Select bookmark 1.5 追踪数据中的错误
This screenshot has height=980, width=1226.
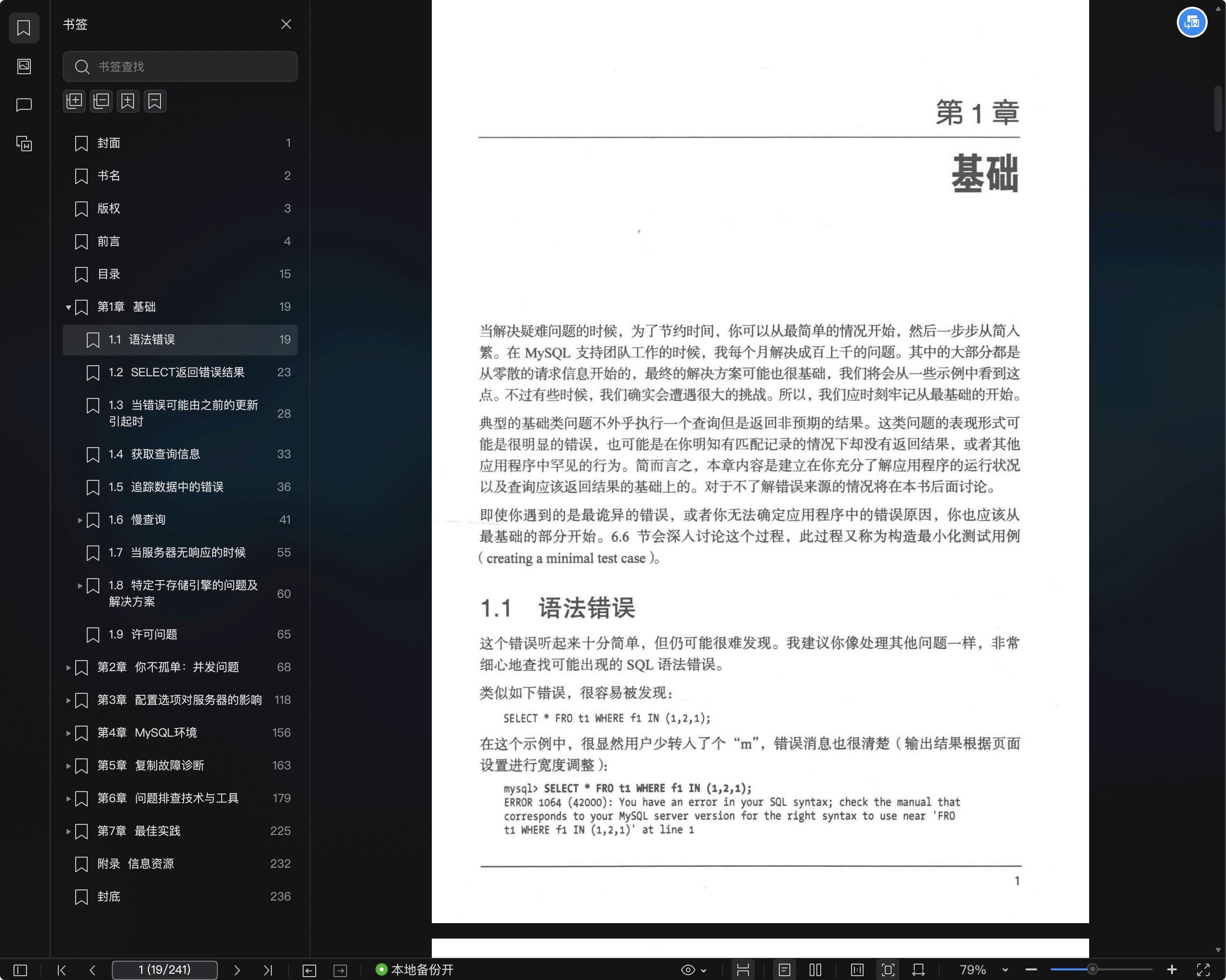click(x=180, y=487)
